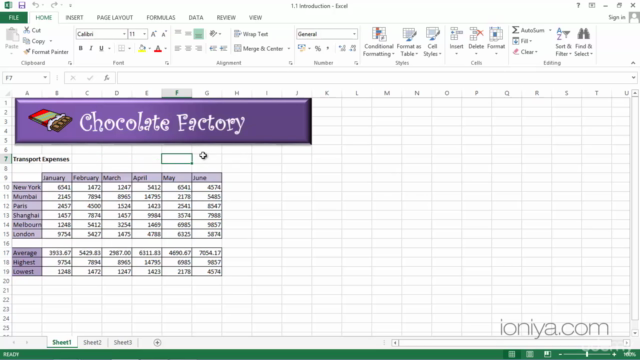This screenshot has width=640, height=360.
Task: Open the FILE tab
Action: click(x=13, y=18)
